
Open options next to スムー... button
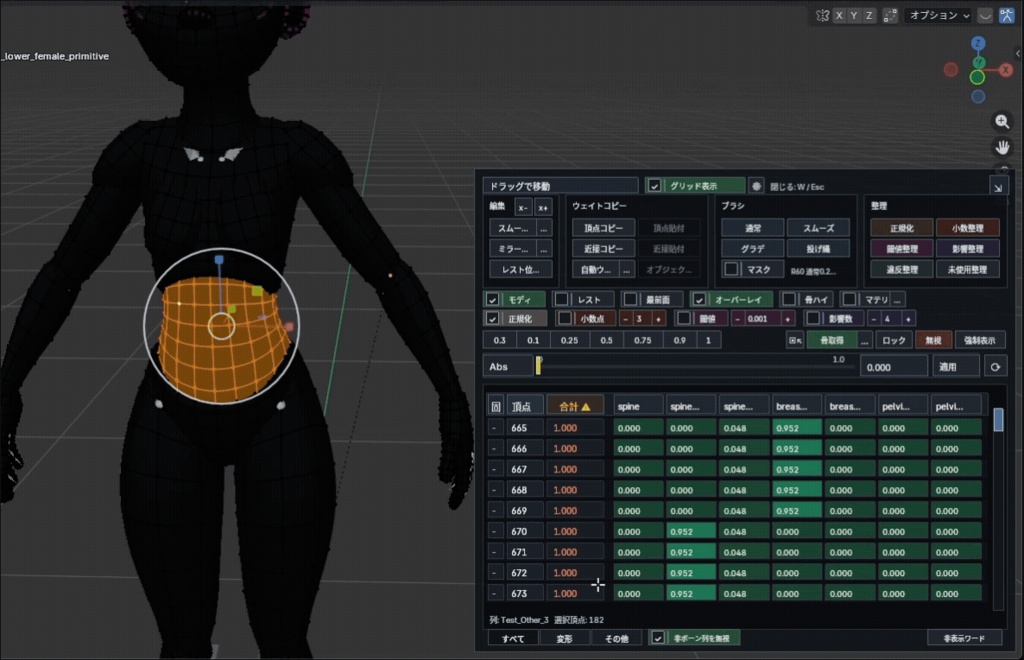pos(543,228)
